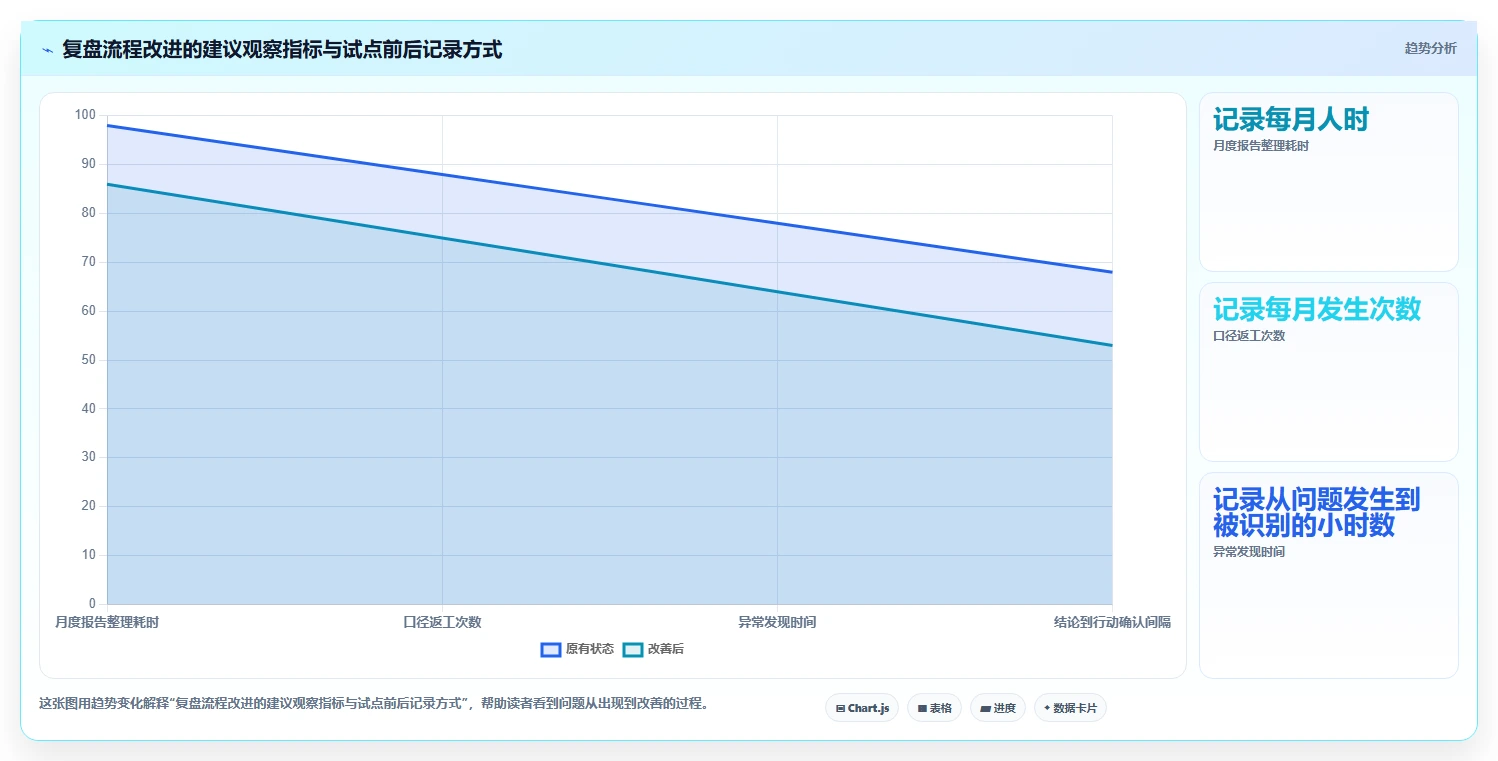This screenshot has width=1498, height=761.
Task: Click the chart description below the chart
Action: tap(374, 703)
